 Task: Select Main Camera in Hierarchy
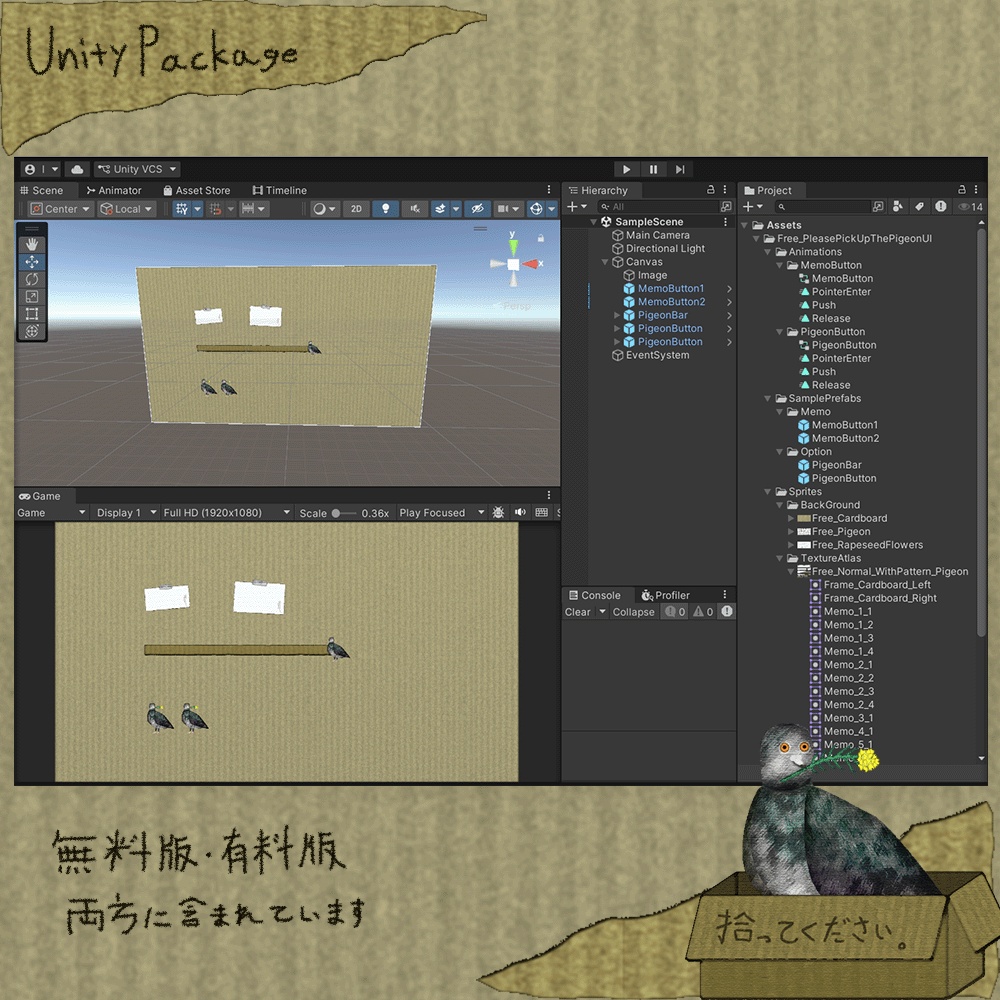(660, 235)
